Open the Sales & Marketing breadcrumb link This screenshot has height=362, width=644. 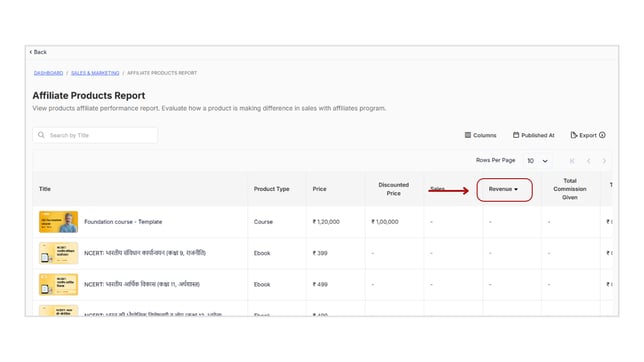pyautogui.click(x=95, y=73)
